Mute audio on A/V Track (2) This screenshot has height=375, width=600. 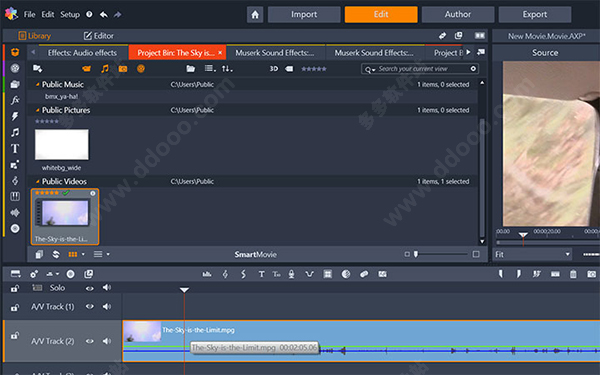107,341
